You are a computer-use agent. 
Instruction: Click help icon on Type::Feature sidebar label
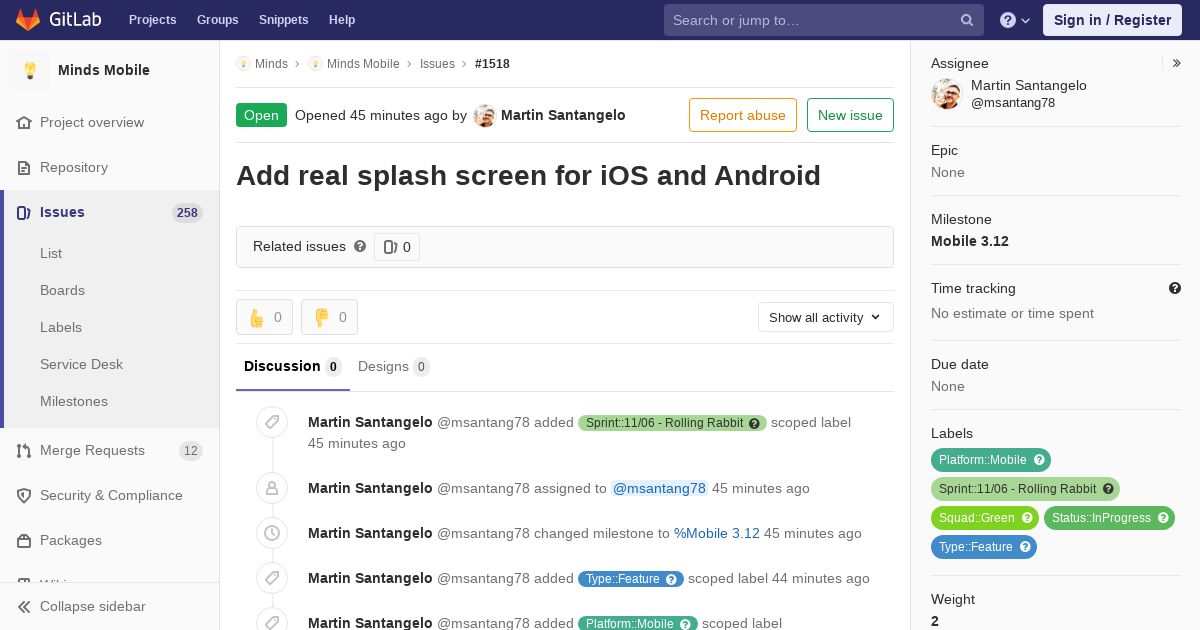pyautogui.click(x=1025, y=547)
